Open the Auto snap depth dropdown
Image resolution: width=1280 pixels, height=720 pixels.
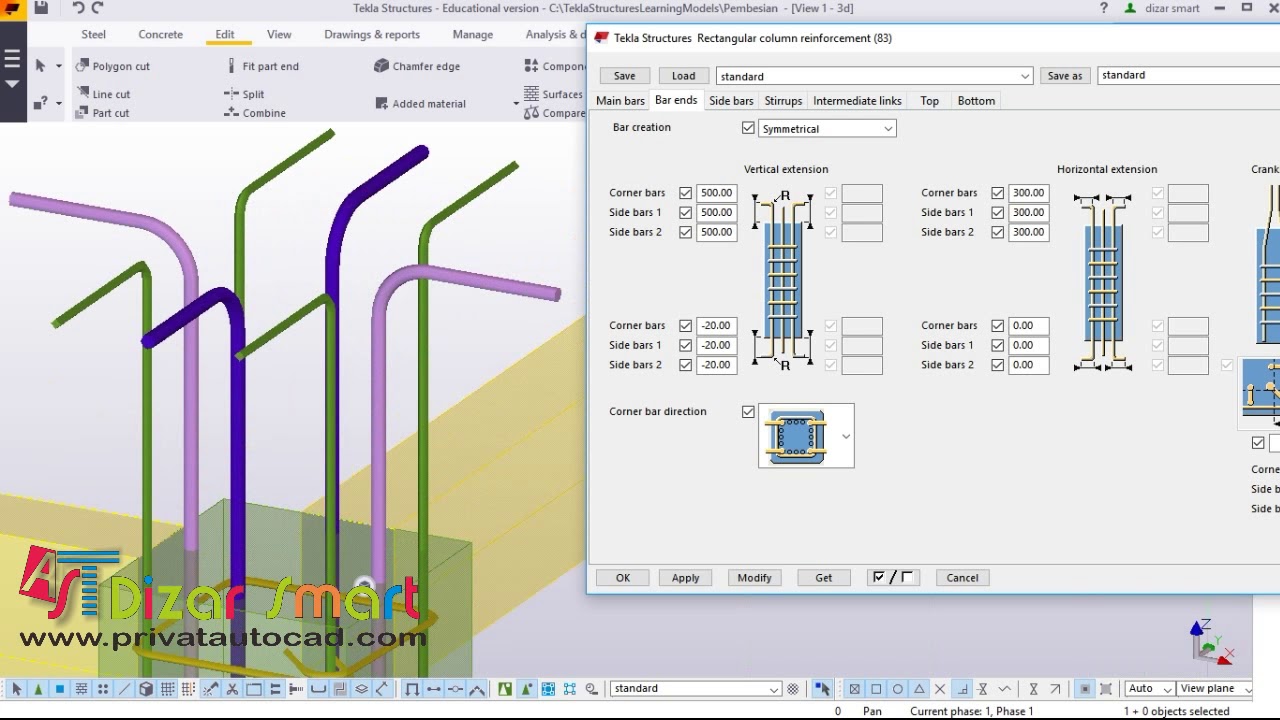click(x=1167, y=689)
